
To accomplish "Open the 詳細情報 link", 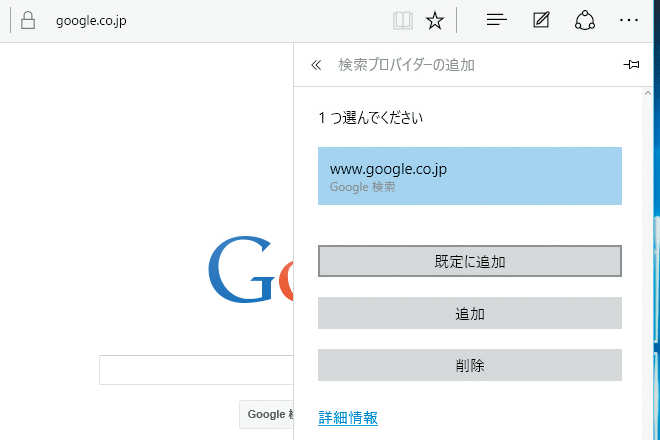I will pos(348,418).
